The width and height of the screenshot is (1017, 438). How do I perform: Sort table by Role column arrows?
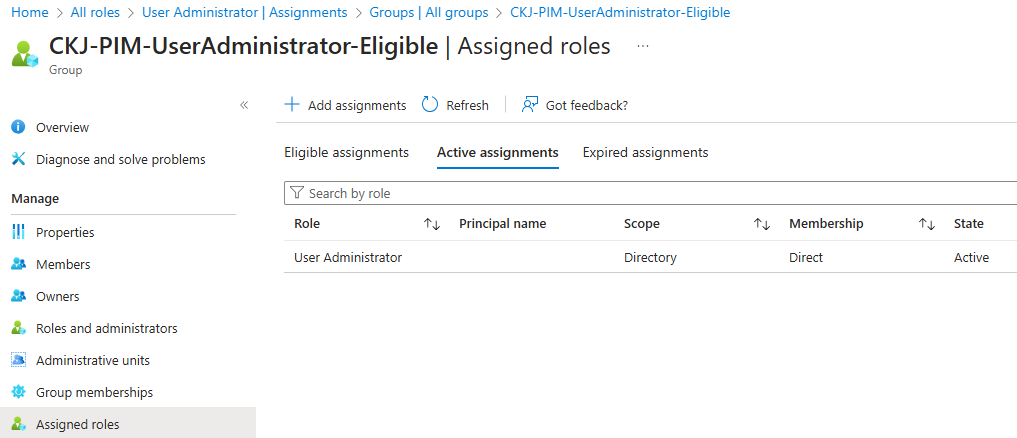[432, 224]
